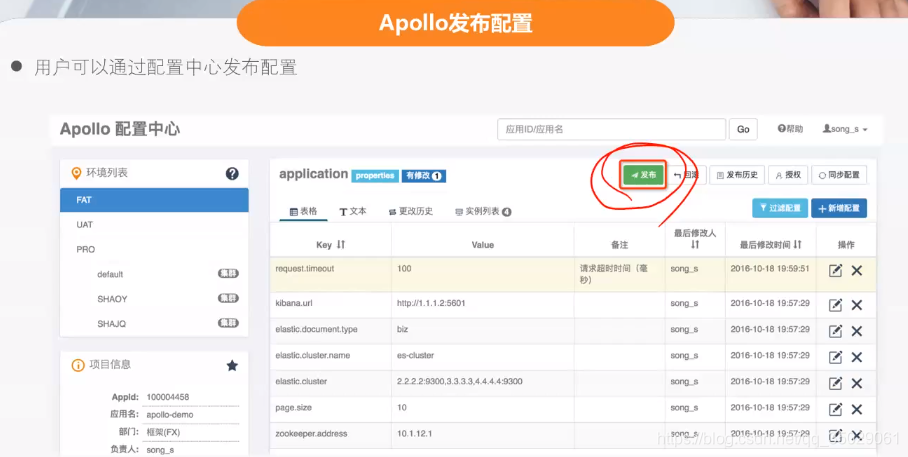Click the value http://1.1.1.2:5601
Viewport: 908px width, 457px height.
tap(431, 303)
